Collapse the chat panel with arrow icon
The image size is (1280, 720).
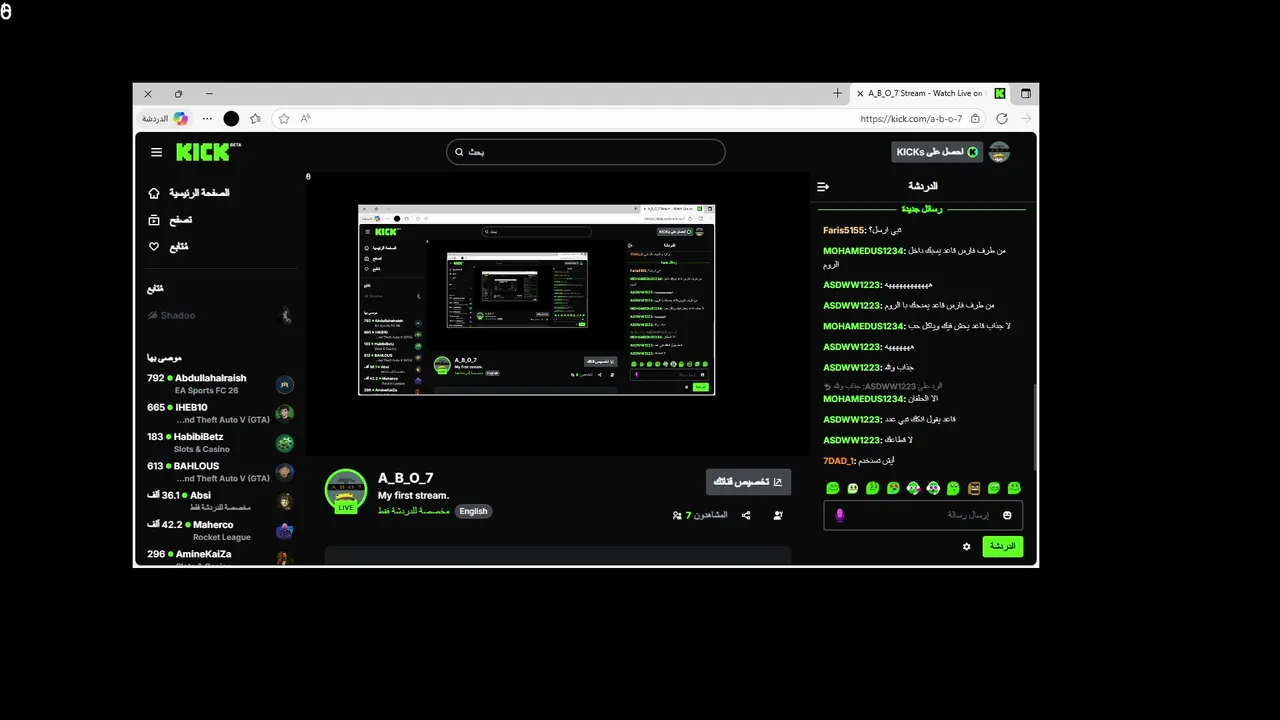823,187
